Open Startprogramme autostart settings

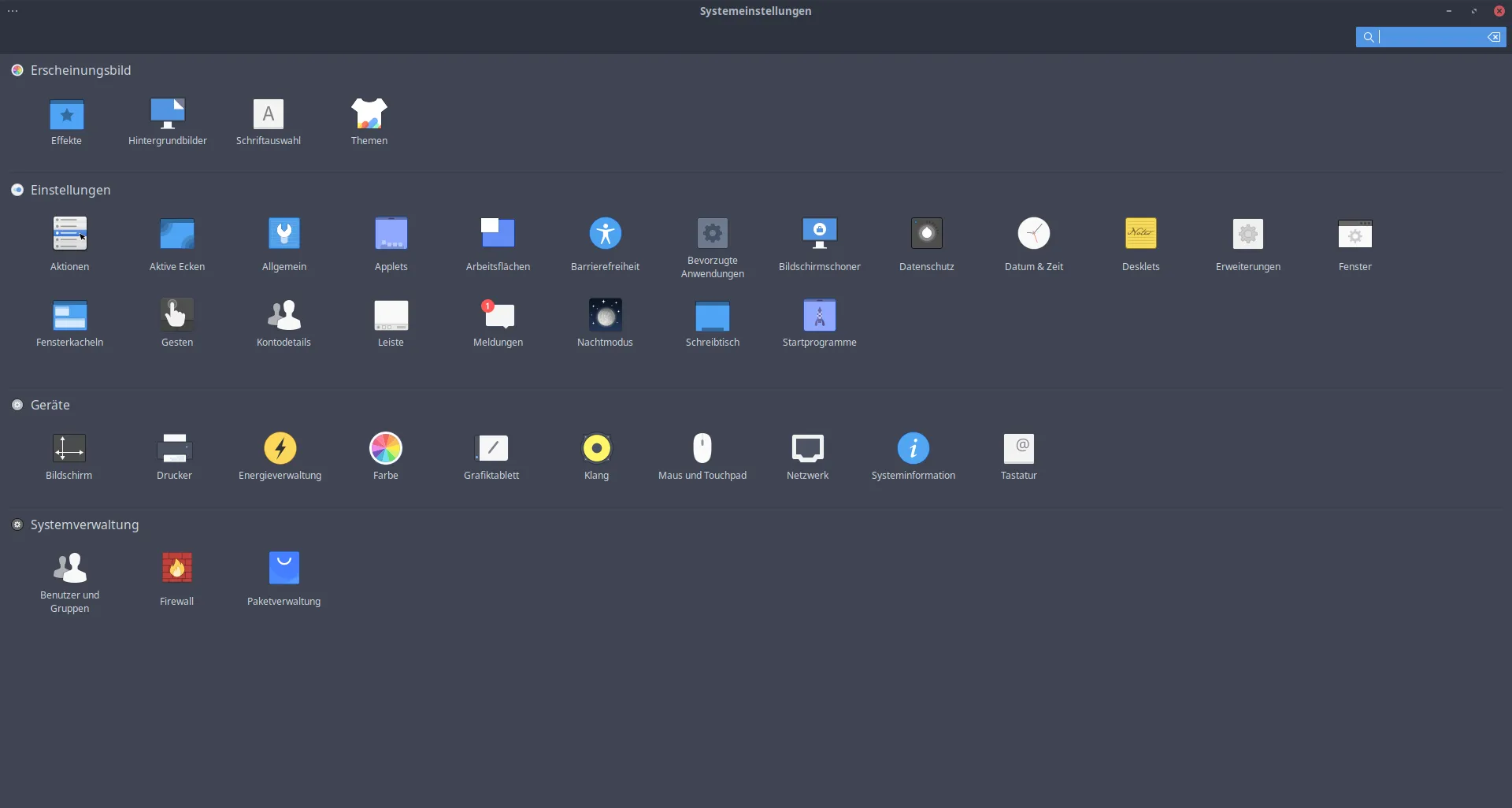coord(819,316)
